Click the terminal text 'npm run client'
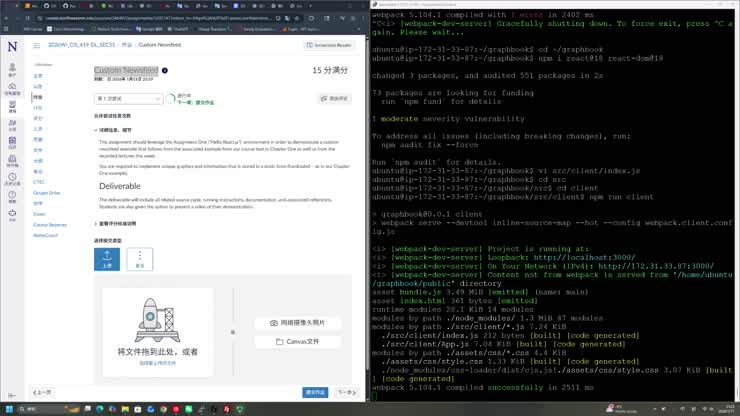Image resolution: width=740 pixels, height=416 pixels. point(622,197)
